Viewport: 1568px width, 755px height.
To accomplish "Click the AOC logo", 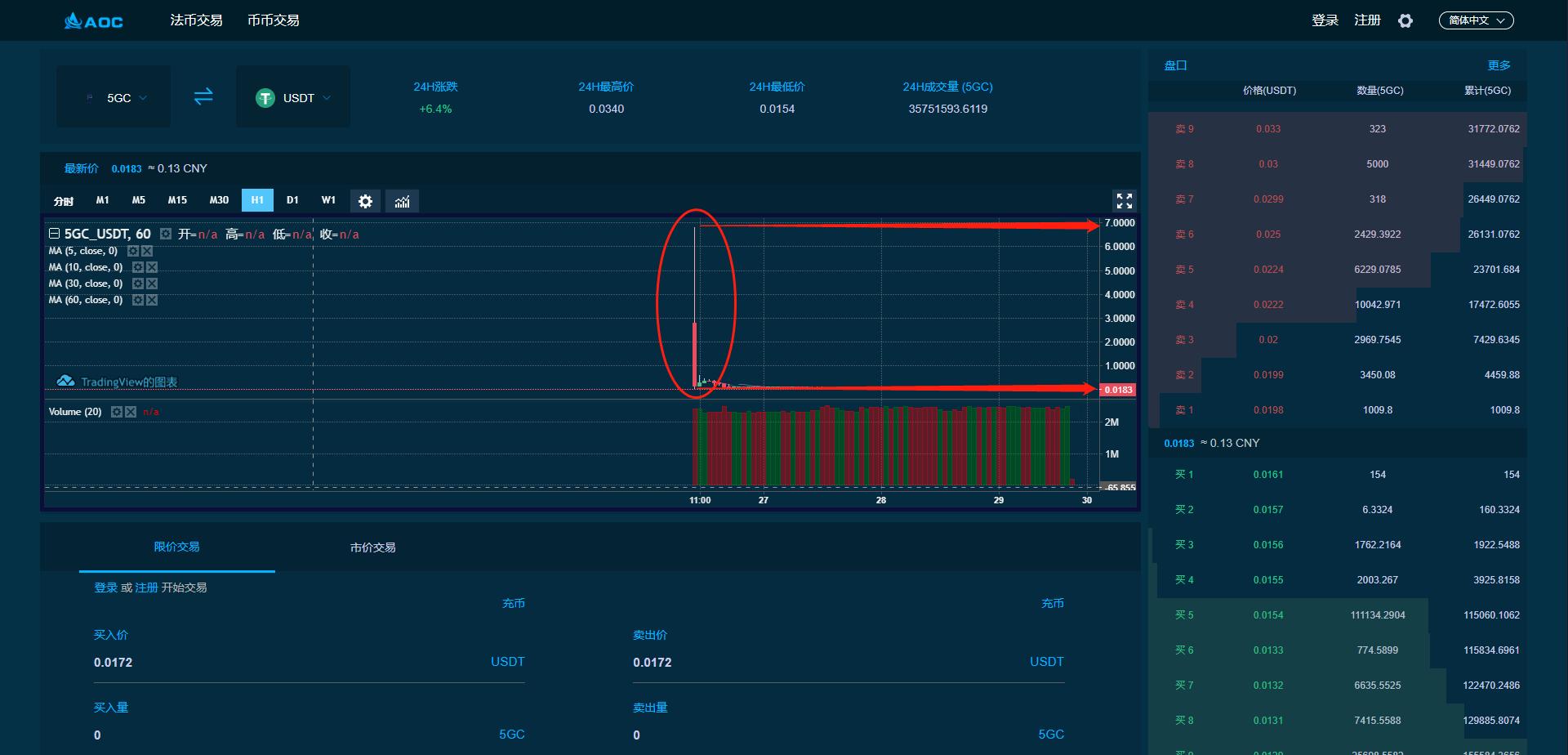I will tap(94, 20).
